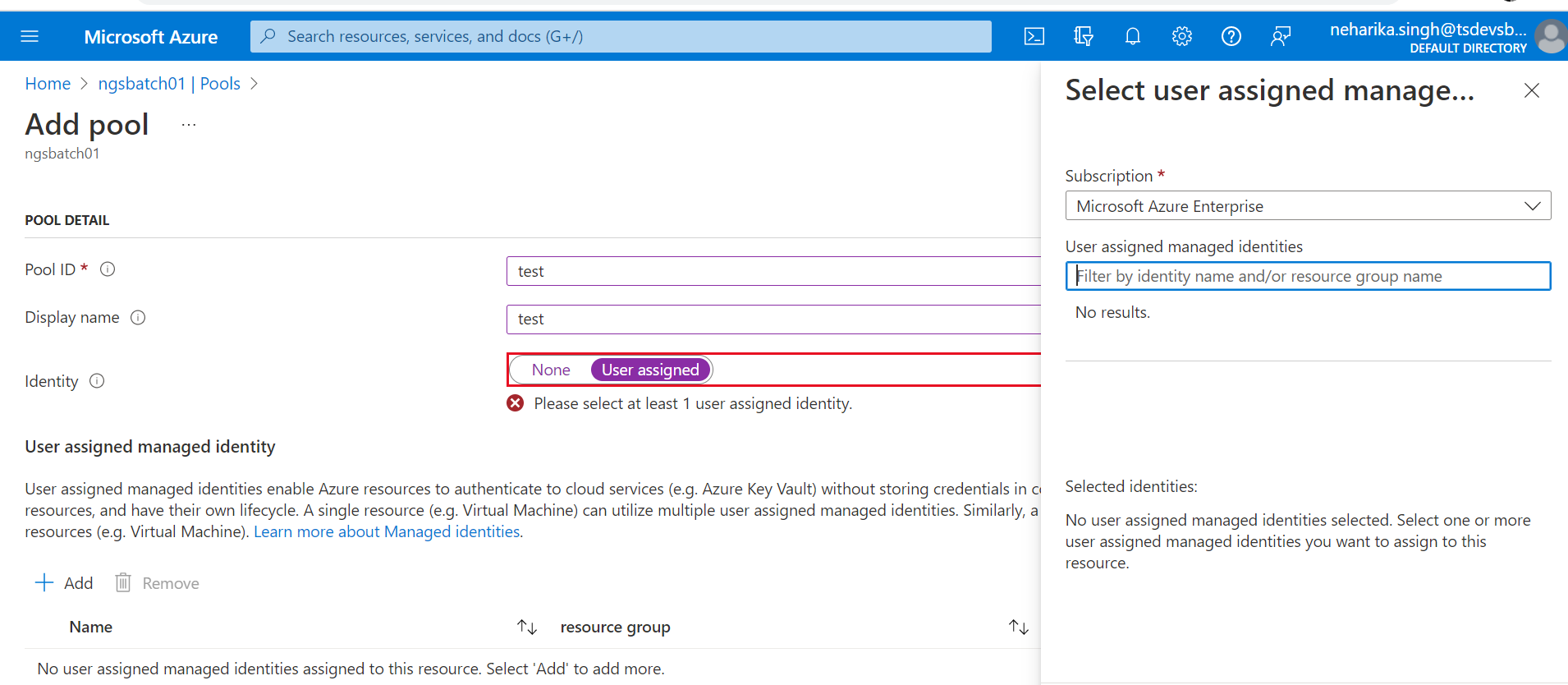Sort by the Name column arrows
The height and width of the screenshot is (685, 1568).
527,628
